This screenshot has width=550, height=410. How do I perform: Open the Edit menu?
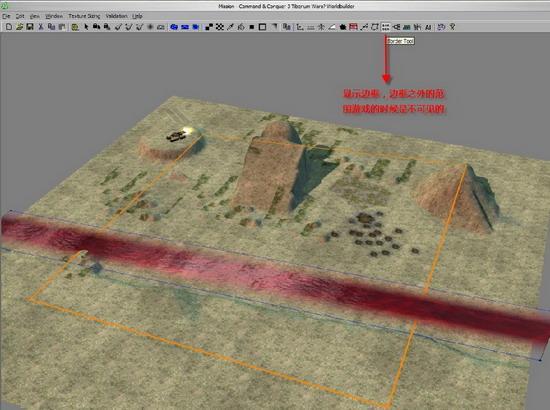point(20,16)
